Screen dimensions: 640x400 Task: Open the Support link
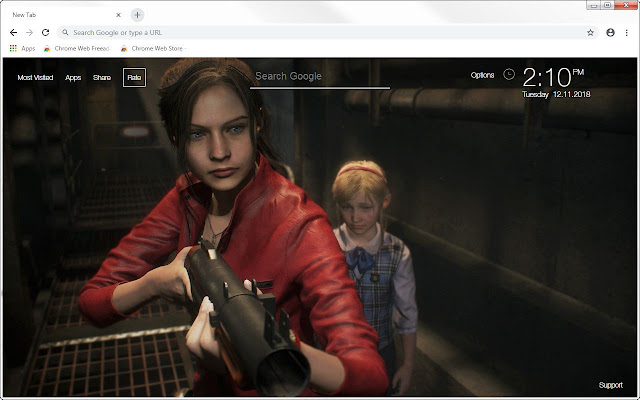tap(611, 385)
